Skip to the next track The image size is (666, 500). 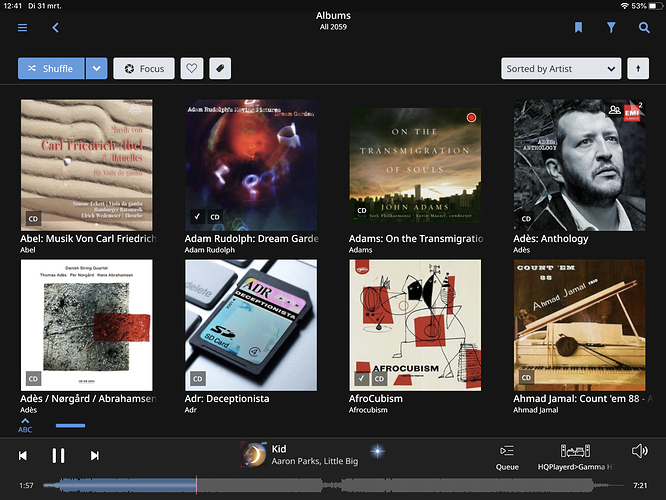(x=95, y=456)
